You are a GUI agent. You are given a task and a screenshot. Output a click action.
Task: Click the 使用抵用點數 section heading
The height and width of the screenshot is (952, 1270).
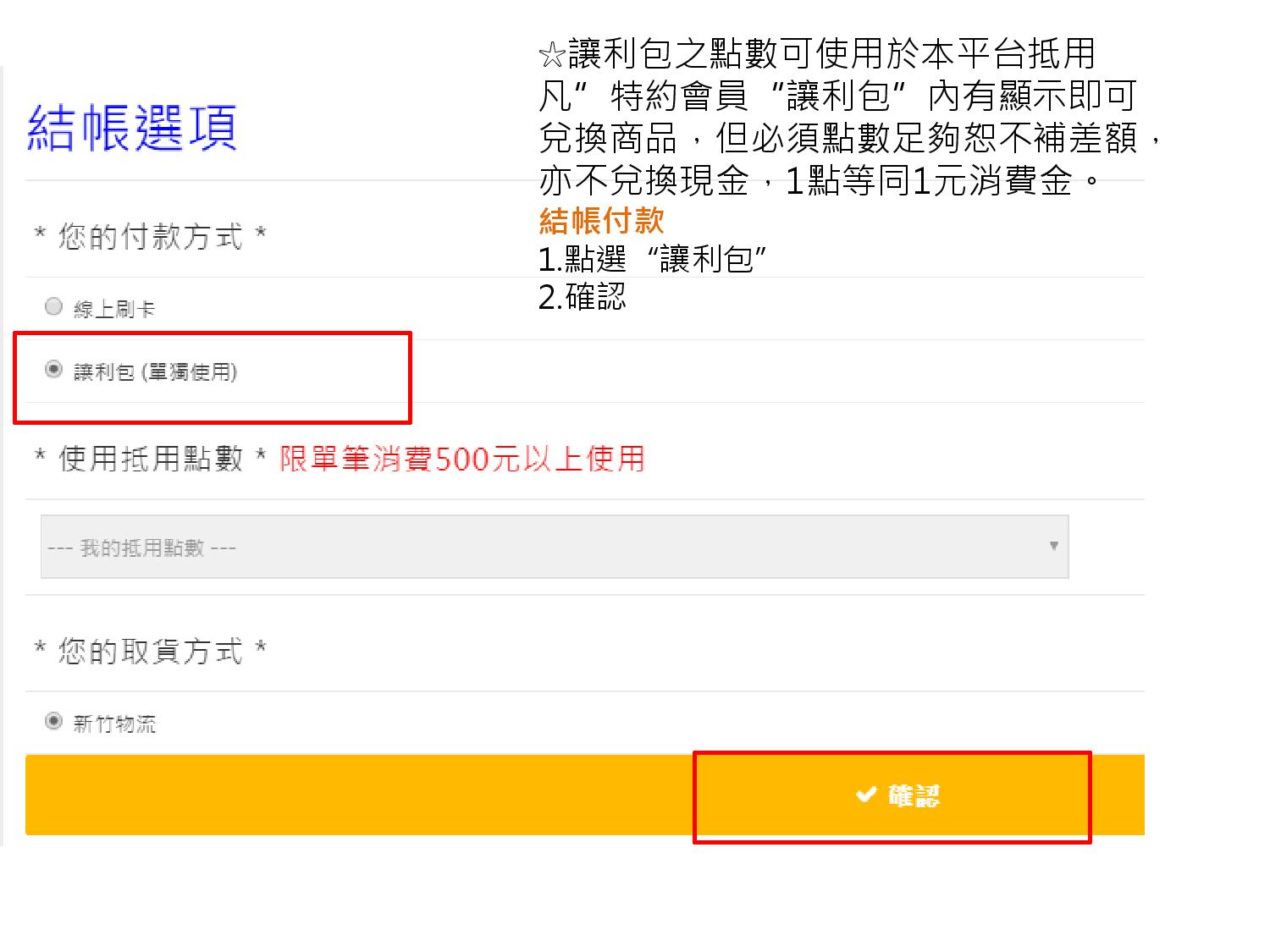click(150, 459)
